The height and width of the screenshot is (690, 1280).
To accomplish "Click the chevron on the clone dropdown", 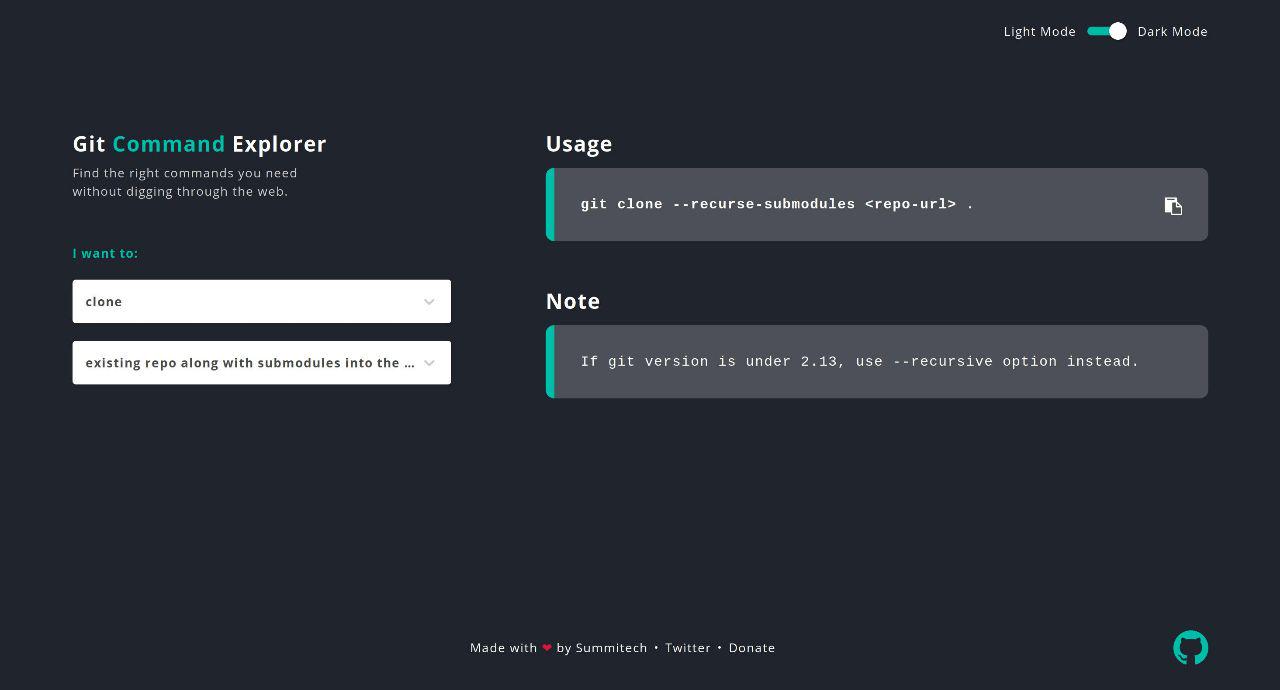I will point(429,301).
